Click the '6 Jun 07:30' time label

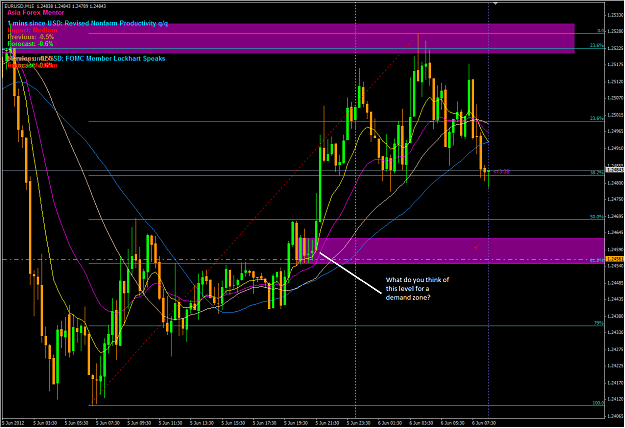click(484, 423)
